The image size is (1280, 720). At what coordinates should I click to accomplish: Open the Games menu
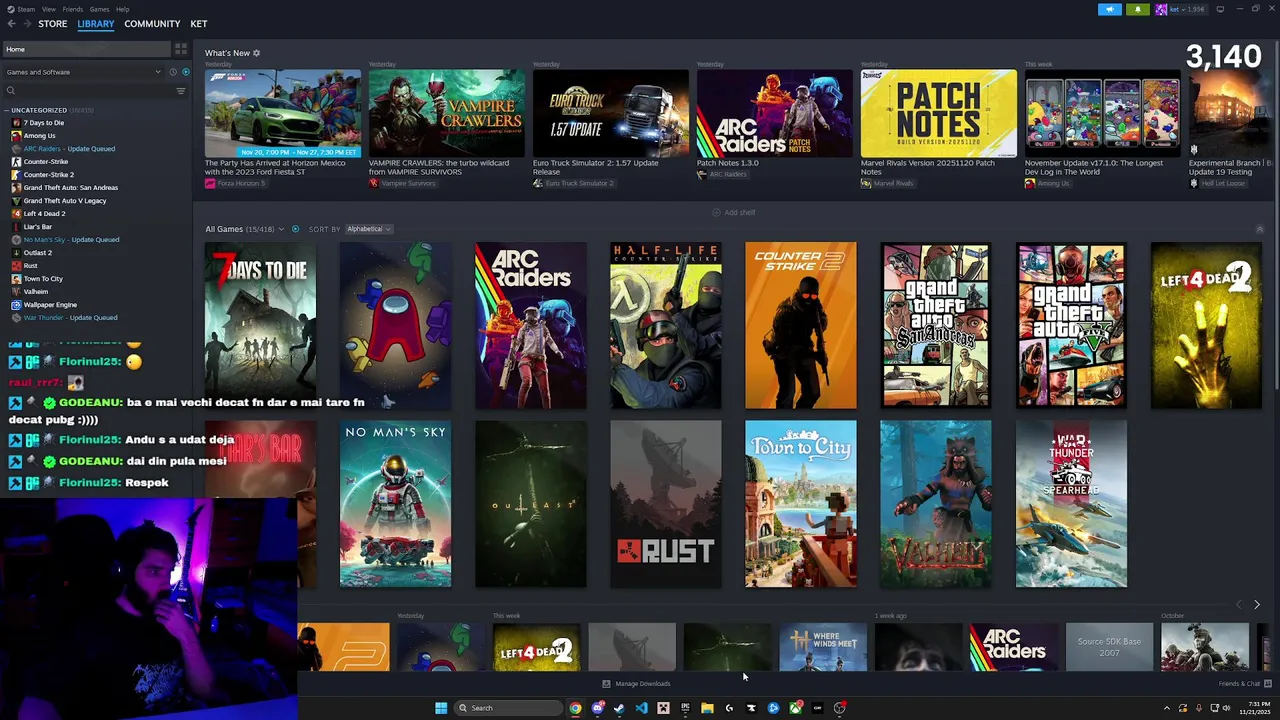100,9
